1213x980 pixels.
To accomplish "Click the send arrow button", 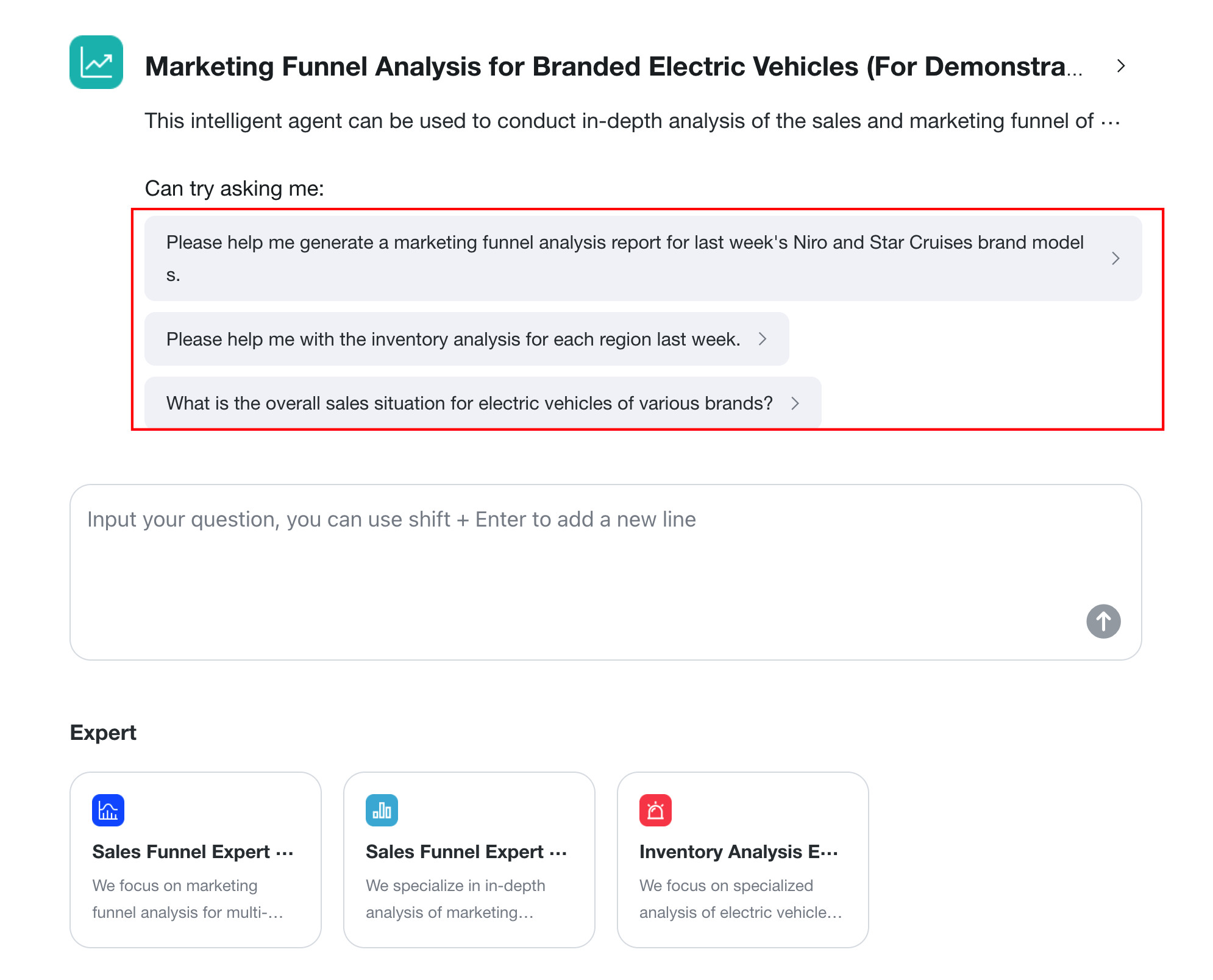I will (1103, 621).
